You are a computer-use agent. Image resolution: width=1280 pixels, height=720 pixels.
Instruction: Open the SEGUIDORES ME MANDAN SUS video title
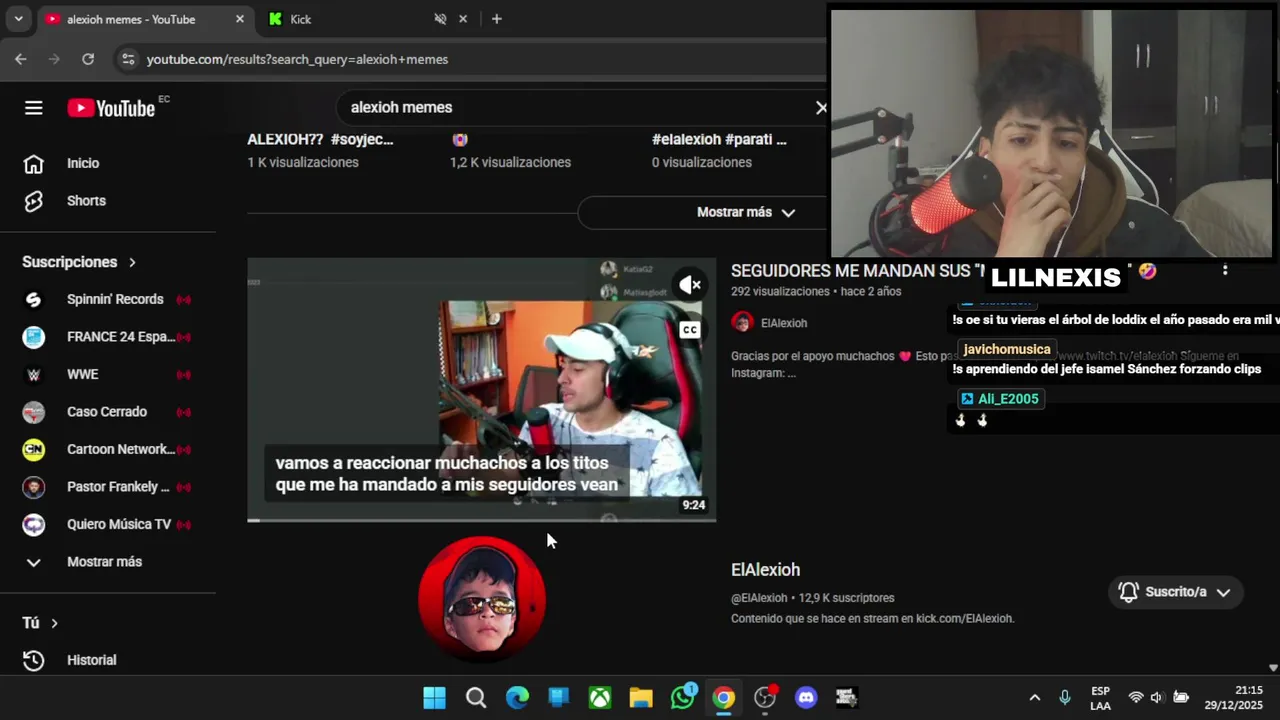tap(858, 271)
